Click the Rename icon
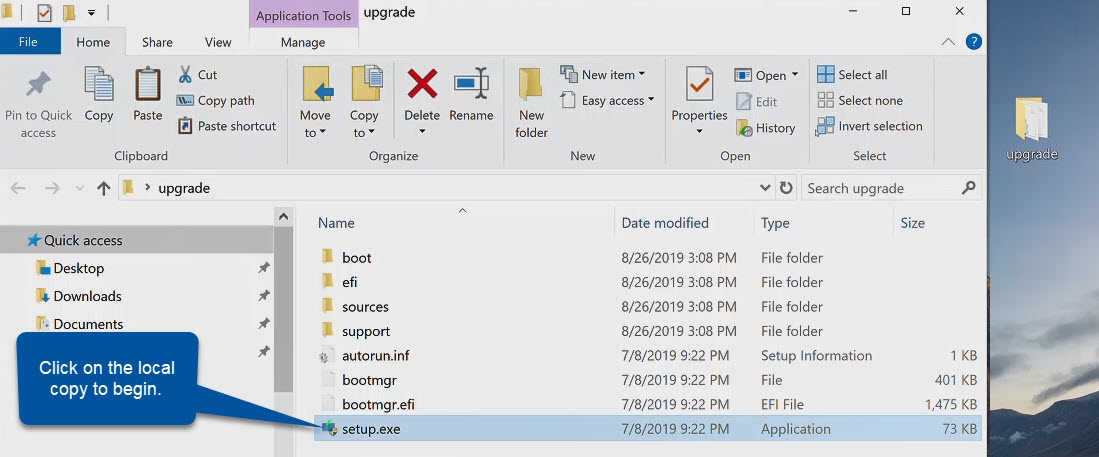Image resolution: width=1099 pixels, height=457 pixels. 471,83
